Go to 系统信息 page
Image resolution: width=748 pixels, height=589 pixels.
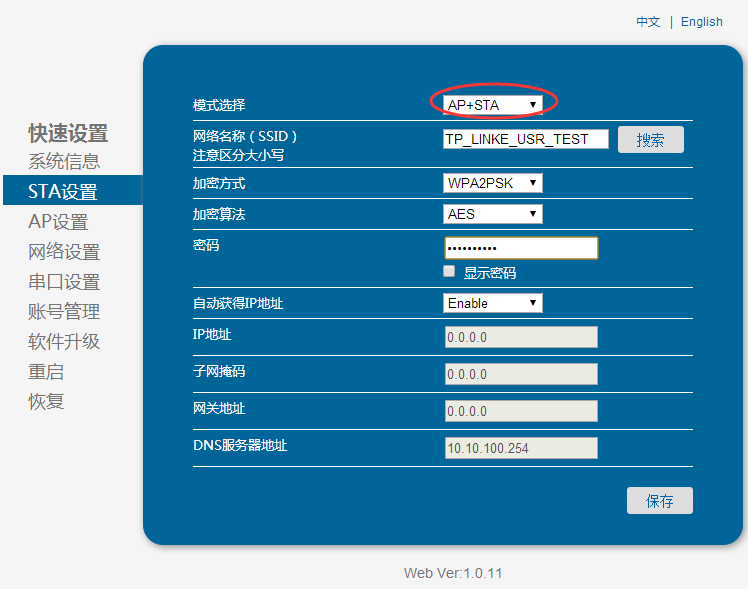pyautogui.click(x=64, y=162)
